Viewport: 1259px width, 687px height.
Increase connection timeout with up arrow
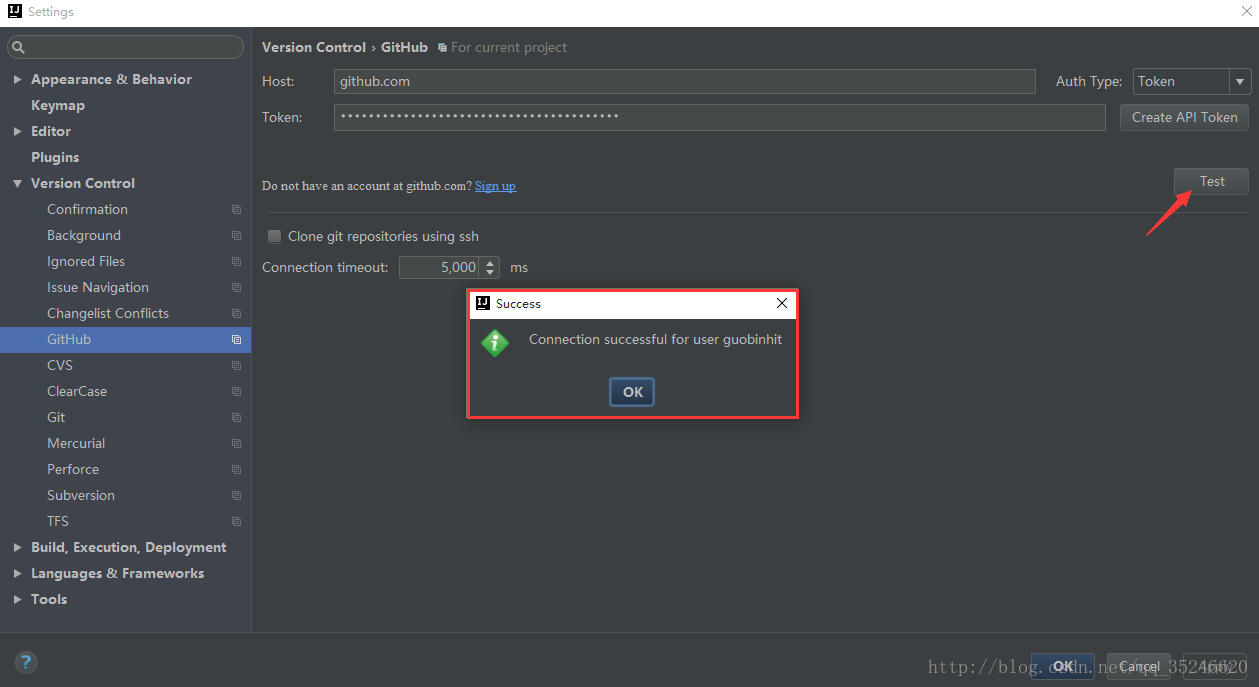(489, 262)
